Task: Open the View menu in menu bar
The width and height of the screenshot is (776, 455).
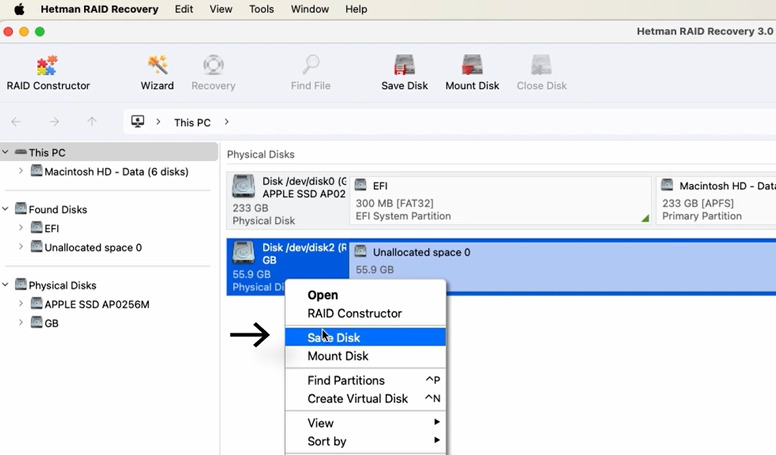Action: pyautogui.click(x=221, y=9)
